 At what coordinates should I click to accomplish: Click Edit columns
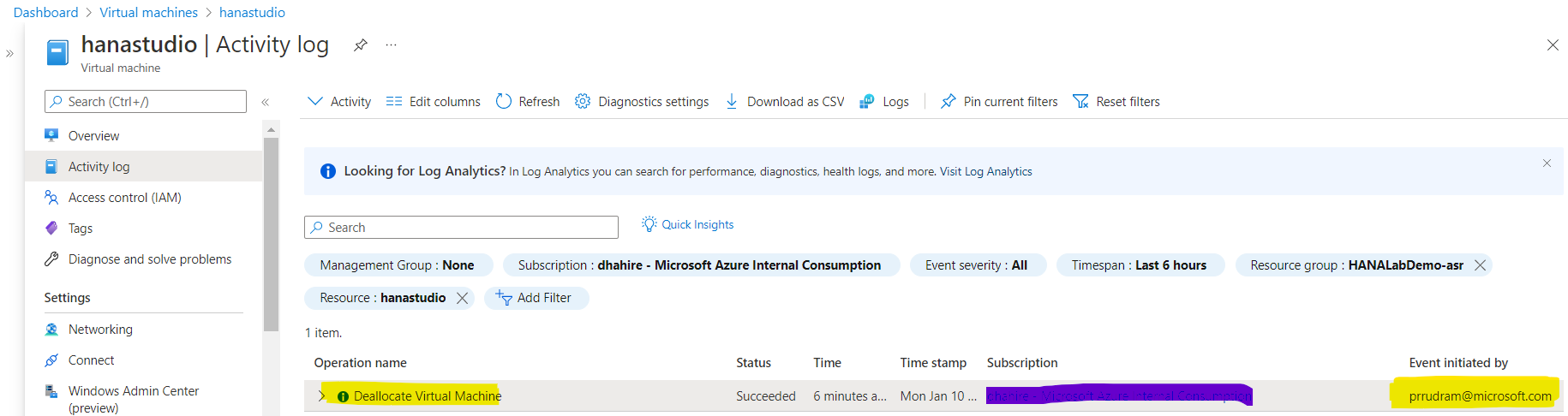434,102
